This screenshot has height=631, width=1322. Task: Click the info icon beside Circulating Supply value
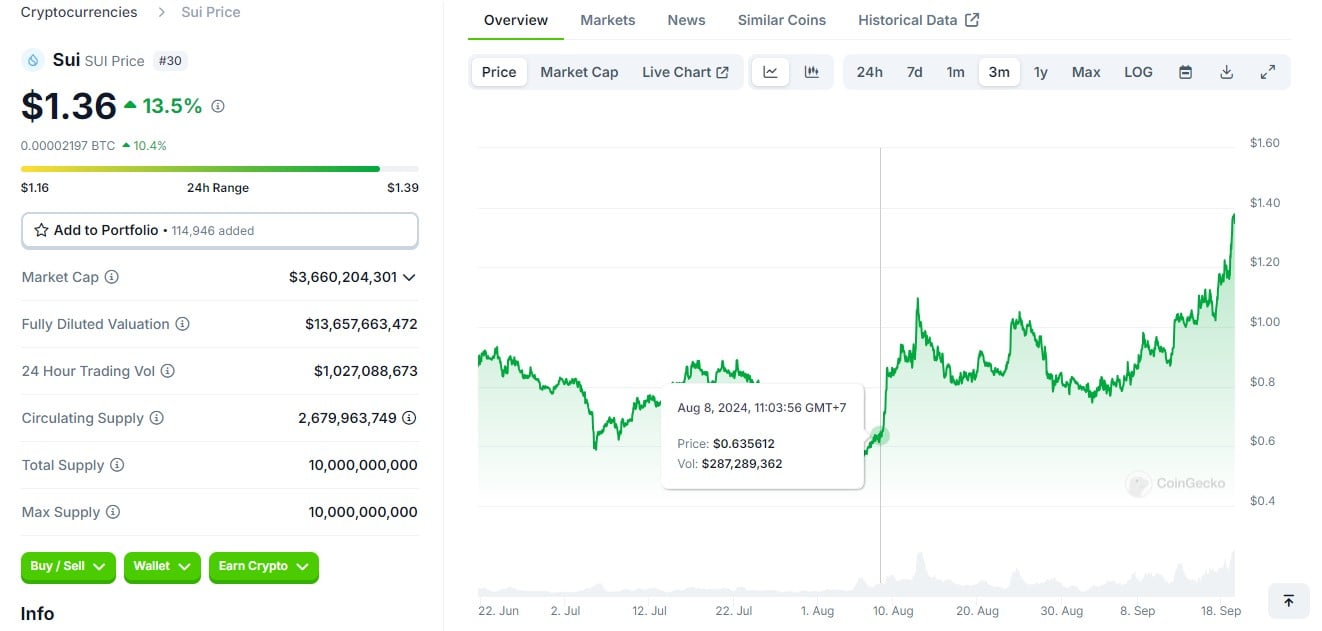coord(409,418)
